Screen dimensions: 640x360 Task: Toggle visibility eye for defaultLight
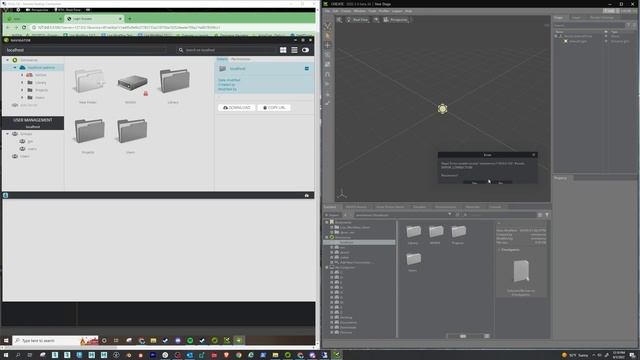coord(606,41)
